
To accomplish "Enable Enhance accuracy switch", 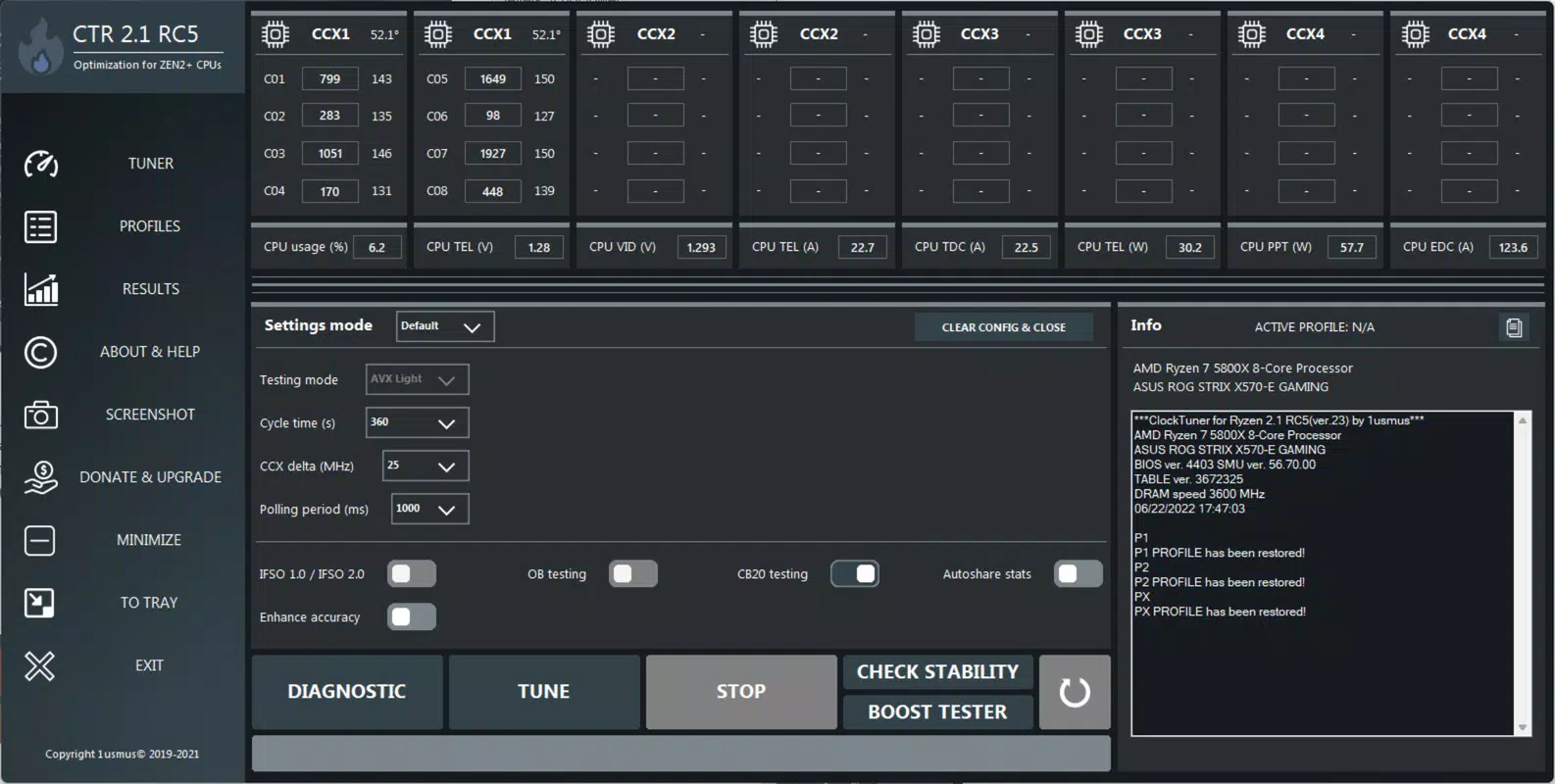I will click(x=412, y=617).
